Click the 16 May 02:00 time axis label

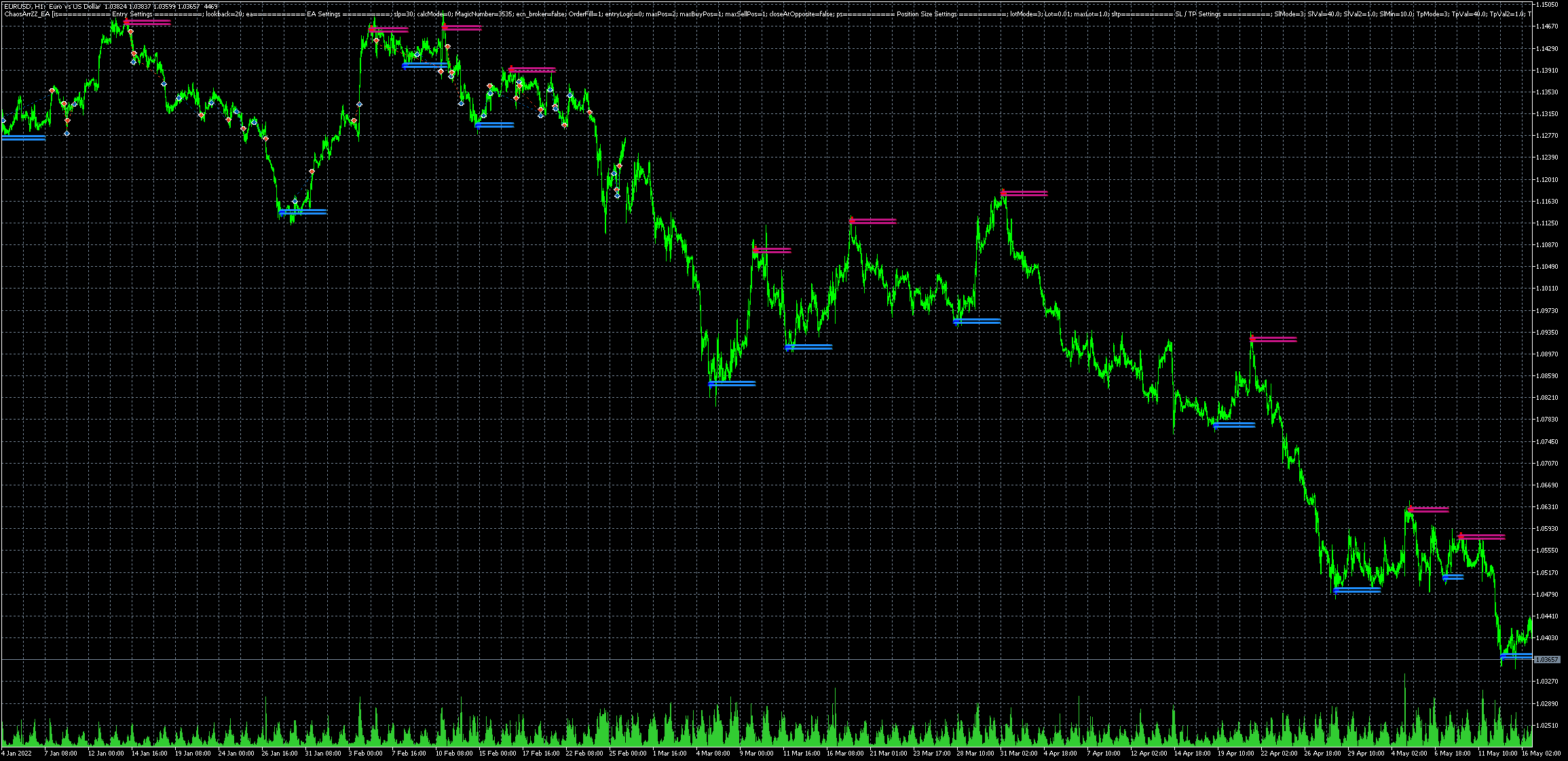coord(1541,753)
